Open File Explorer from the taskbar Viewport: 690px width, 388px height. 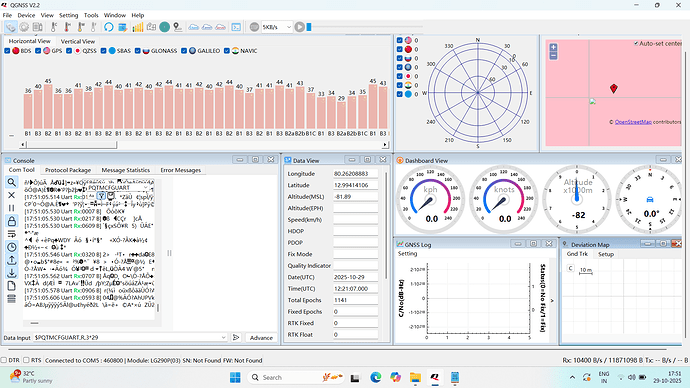pos(415,377)
